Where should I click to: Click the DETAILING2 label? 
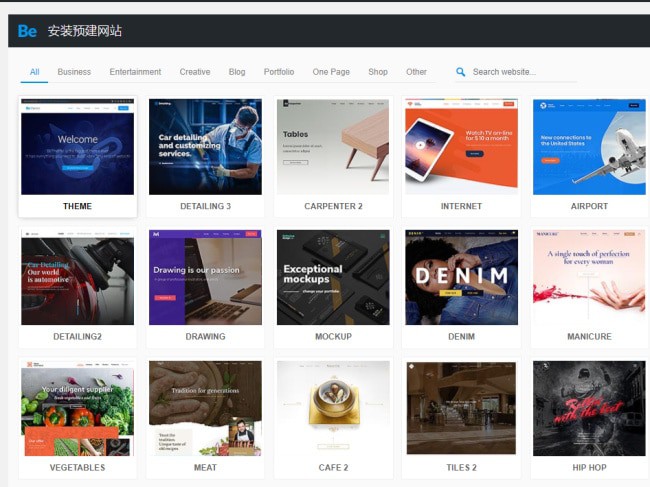[78, 337]
